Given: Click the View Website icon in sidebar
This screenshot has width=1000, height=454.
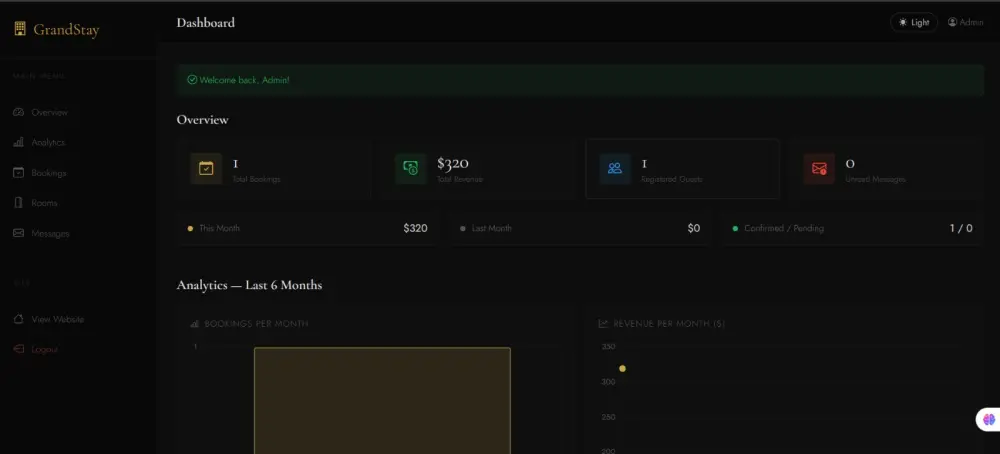Looking at the screenshot, I should (18, 319).
